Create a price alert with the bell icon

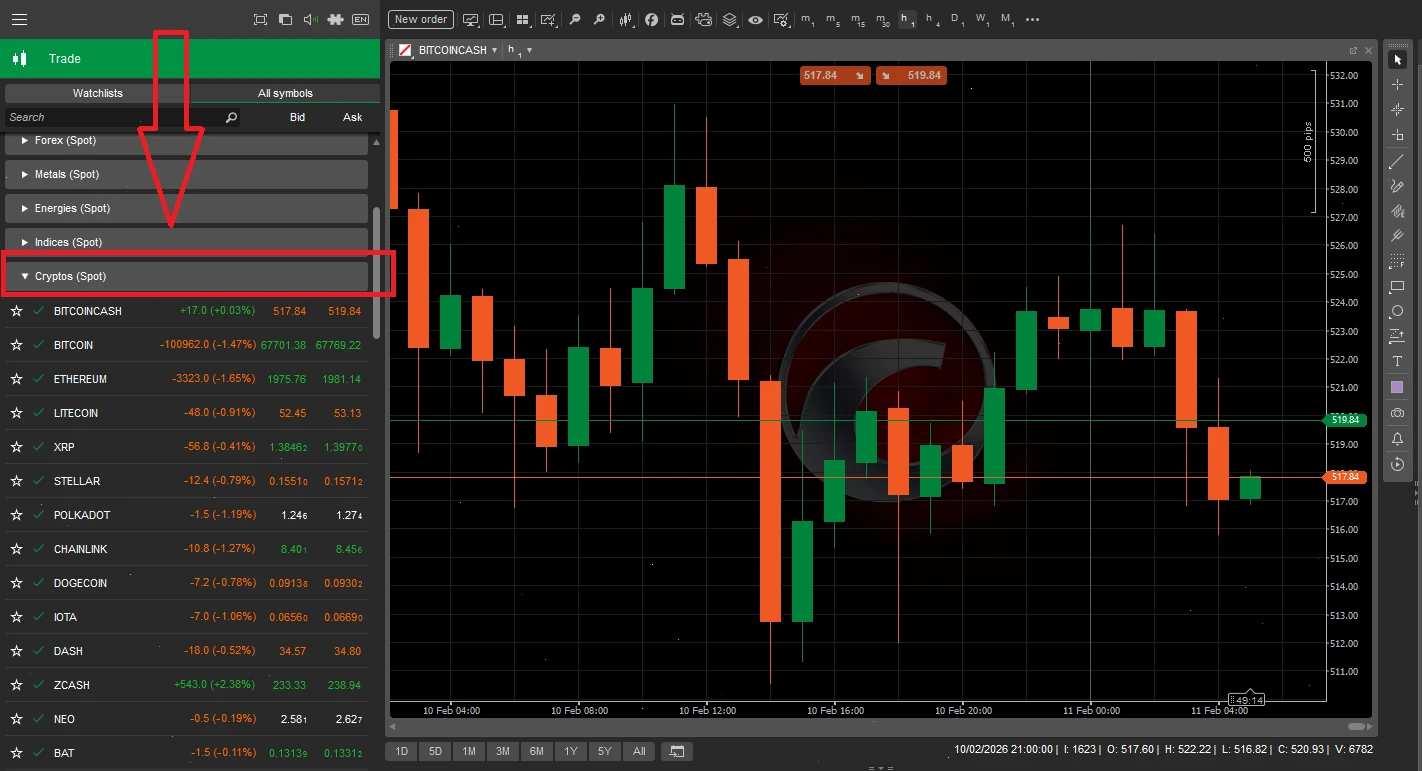[1397, 438]
